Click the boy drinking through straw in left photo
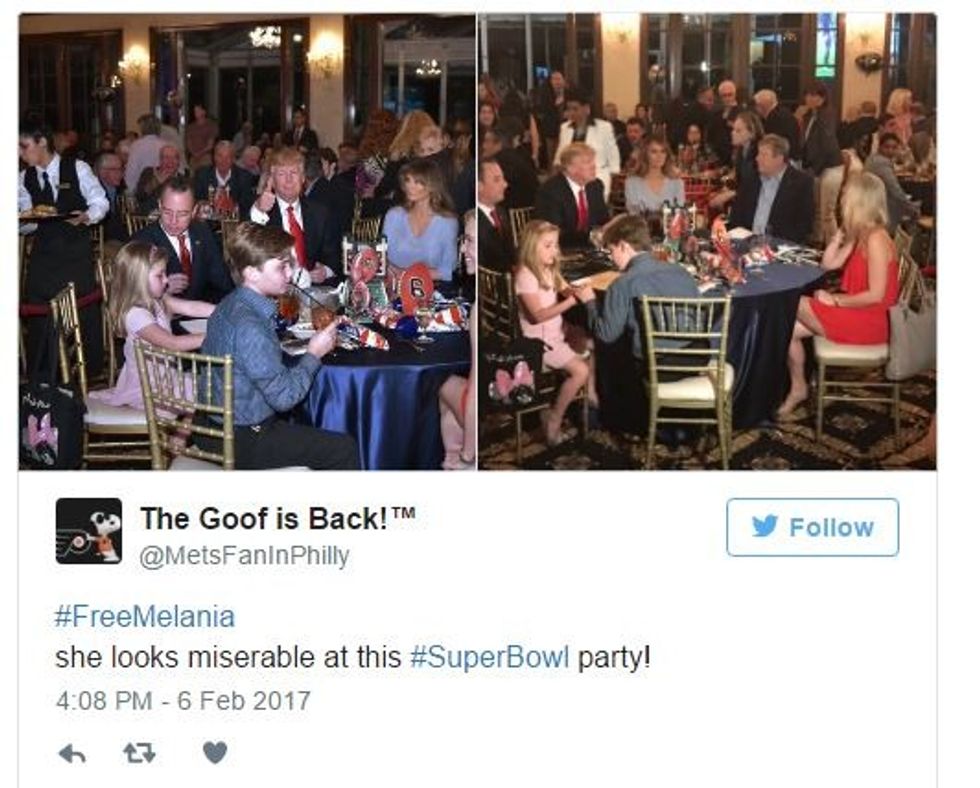The width and height of the screenshot is (980, 788). (x=269, y=350)
